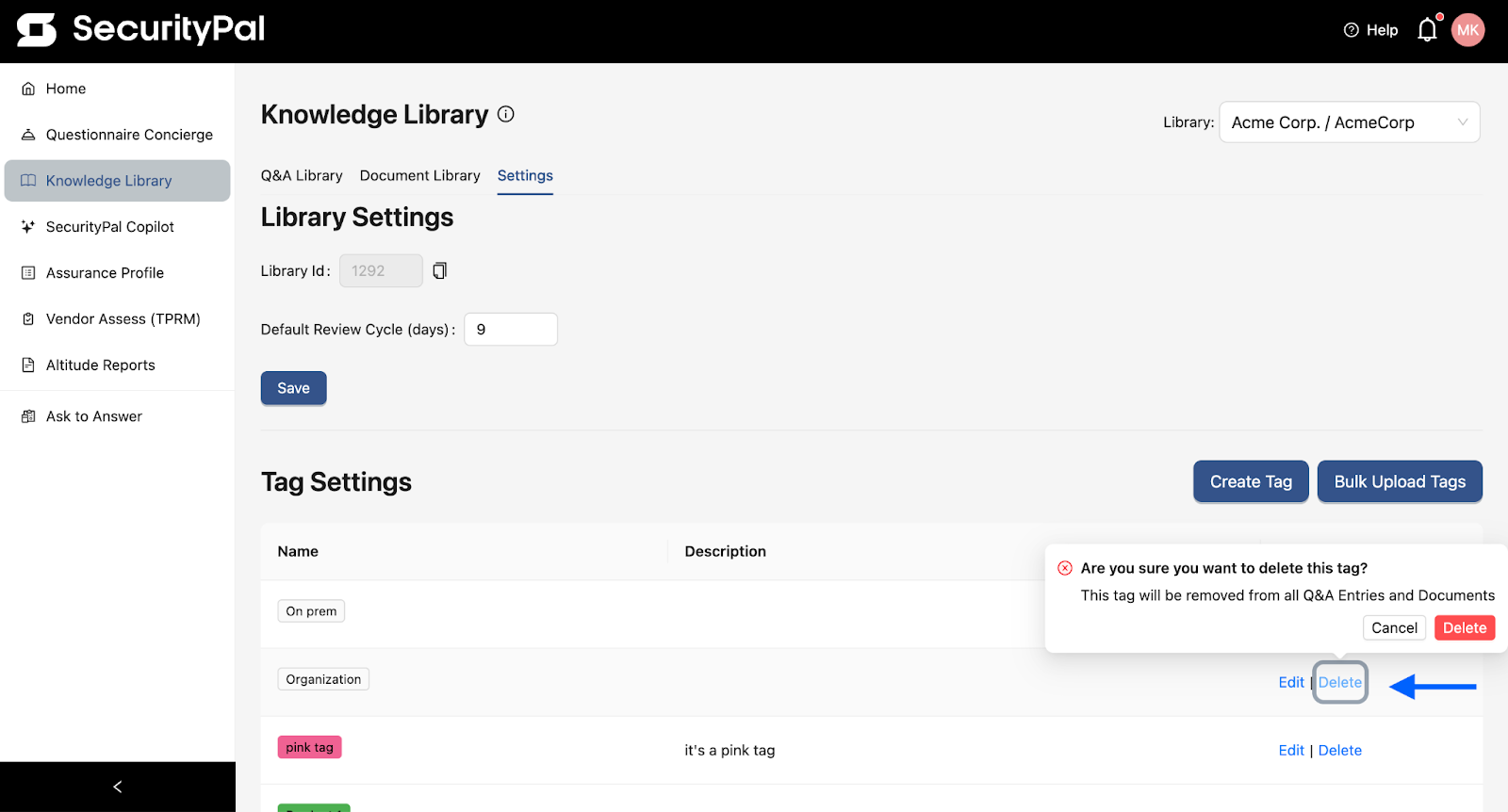
Task: Confirm with the red Delete button
Action: [1465, 628]
